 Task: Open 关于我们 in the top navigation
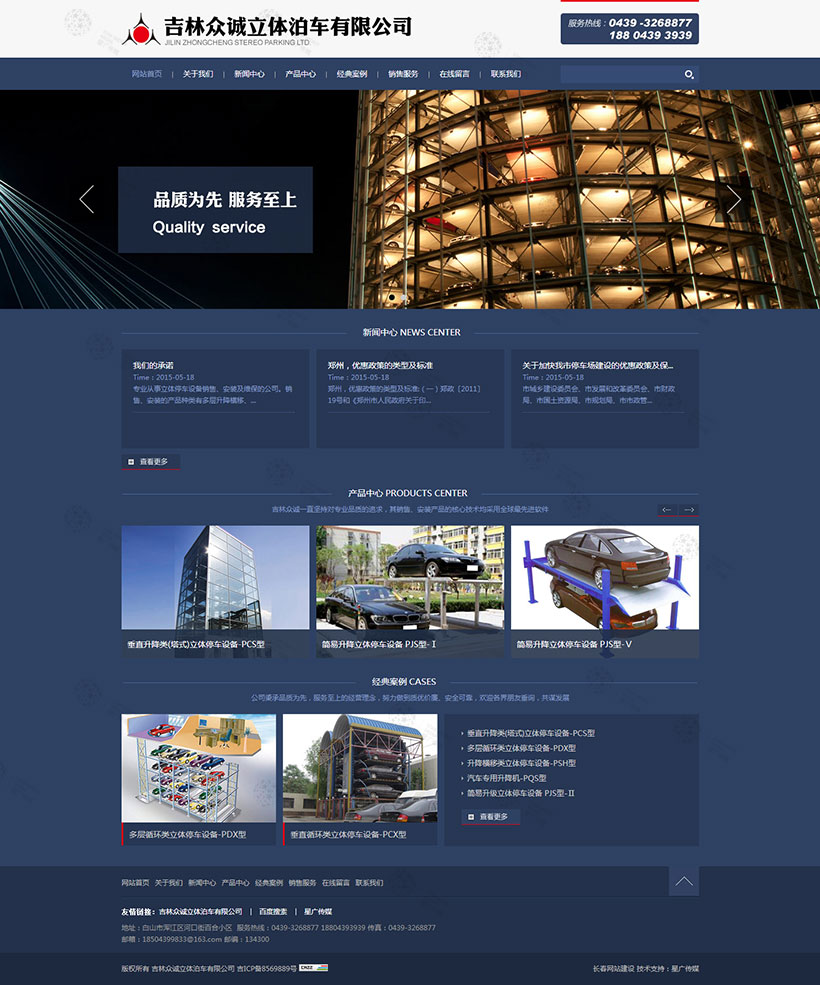tap(198, 74)
